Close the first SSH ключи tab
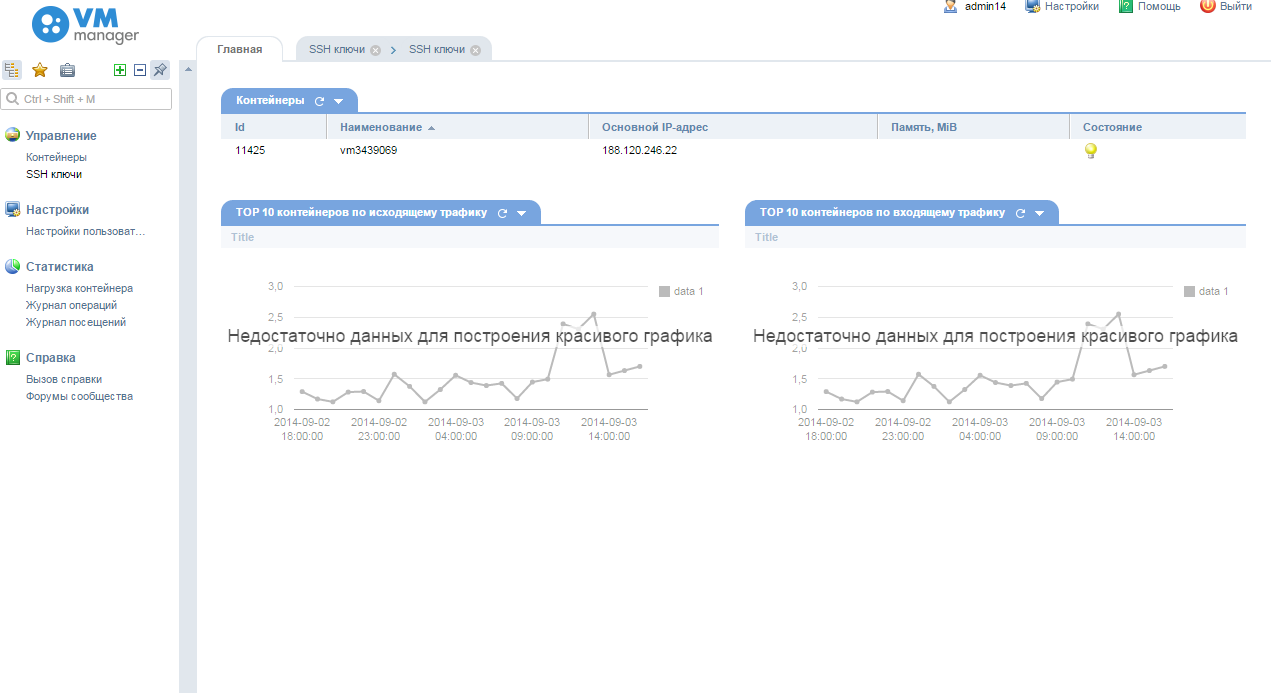 [375, 50]
